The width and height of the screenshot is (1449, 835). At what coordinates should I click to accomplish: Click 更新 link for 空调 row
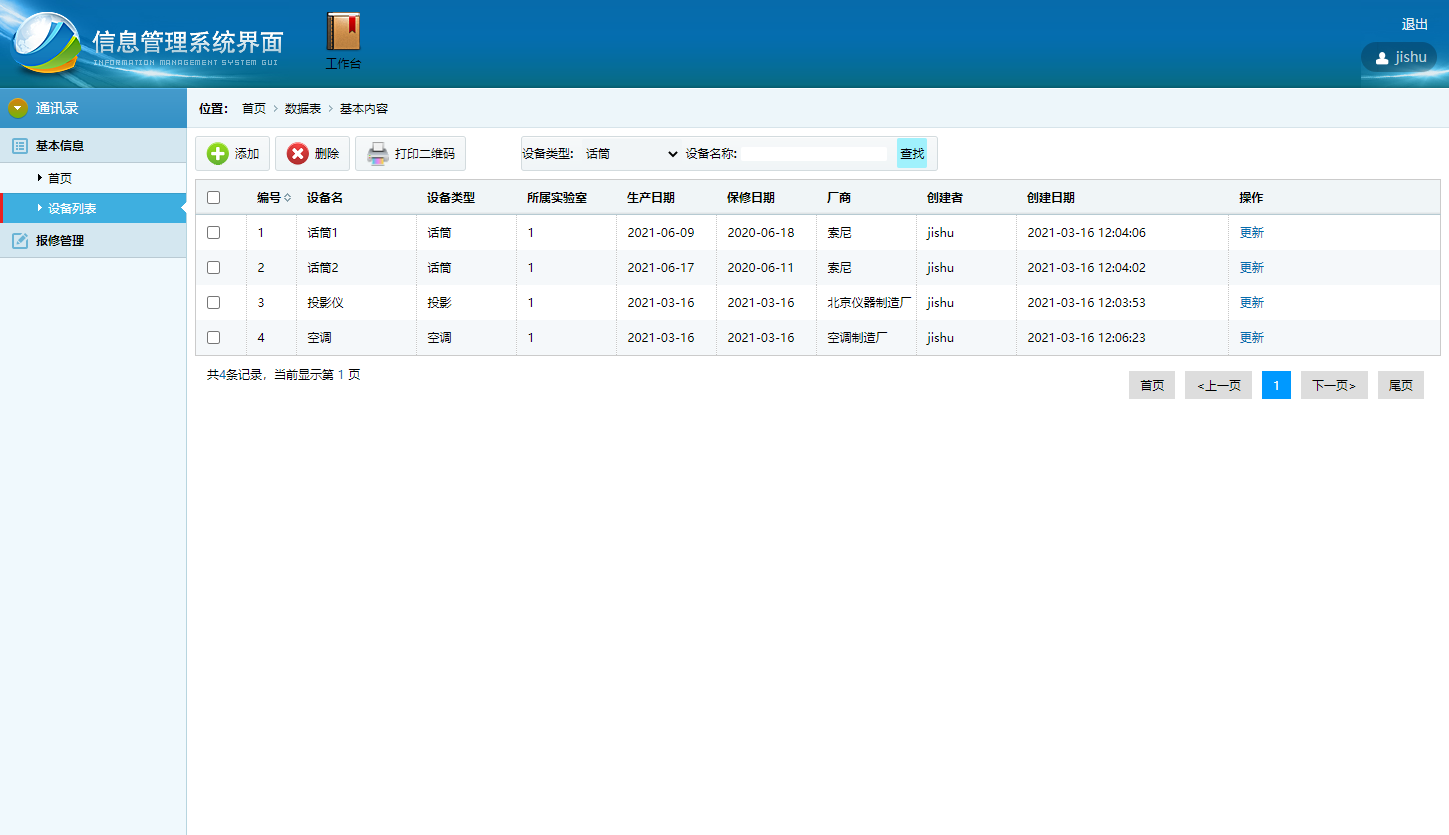coord(1251,338)
